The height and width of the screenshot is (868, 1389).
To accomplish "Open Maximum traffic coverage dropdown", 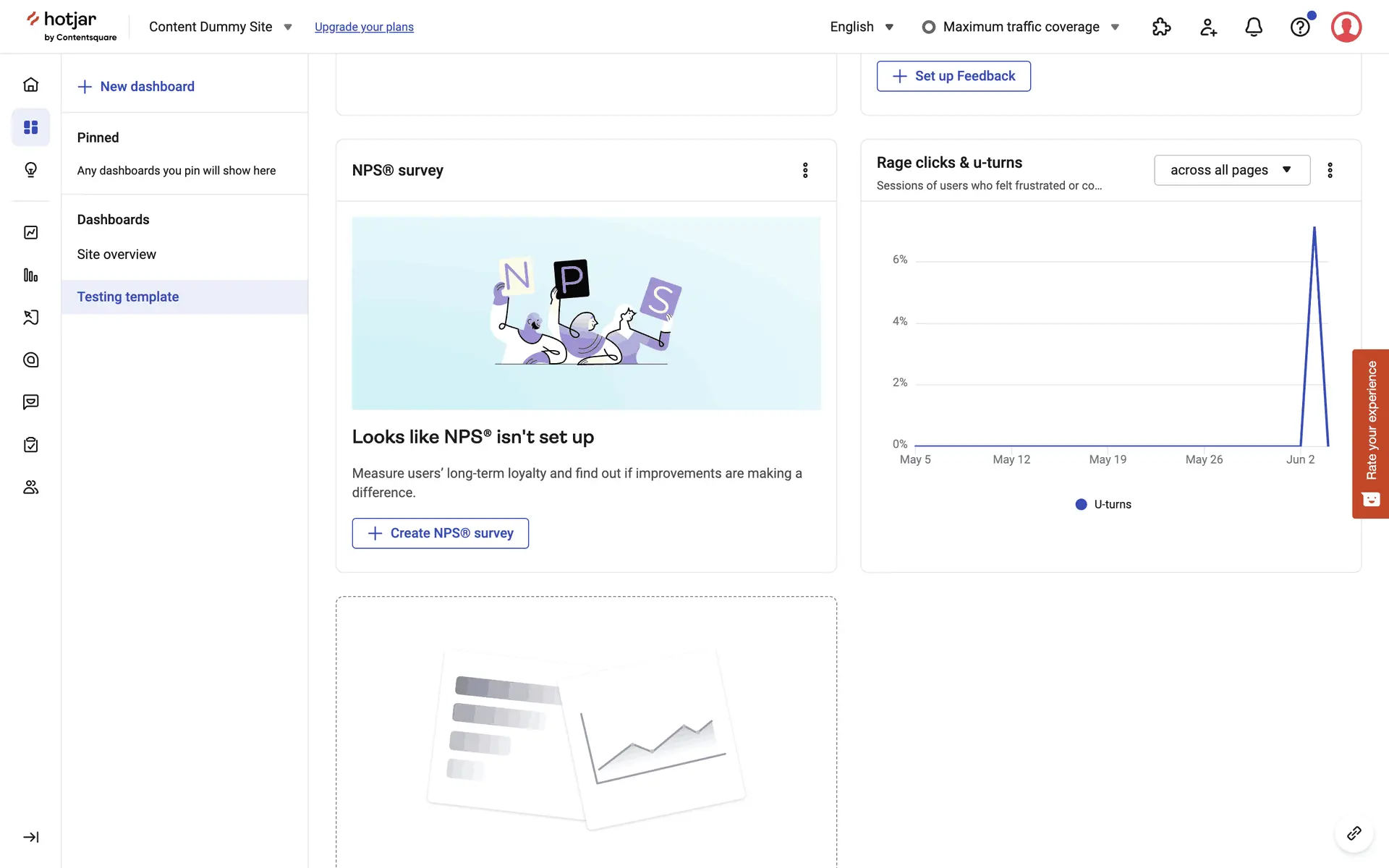I will [x=1021, y=27].
